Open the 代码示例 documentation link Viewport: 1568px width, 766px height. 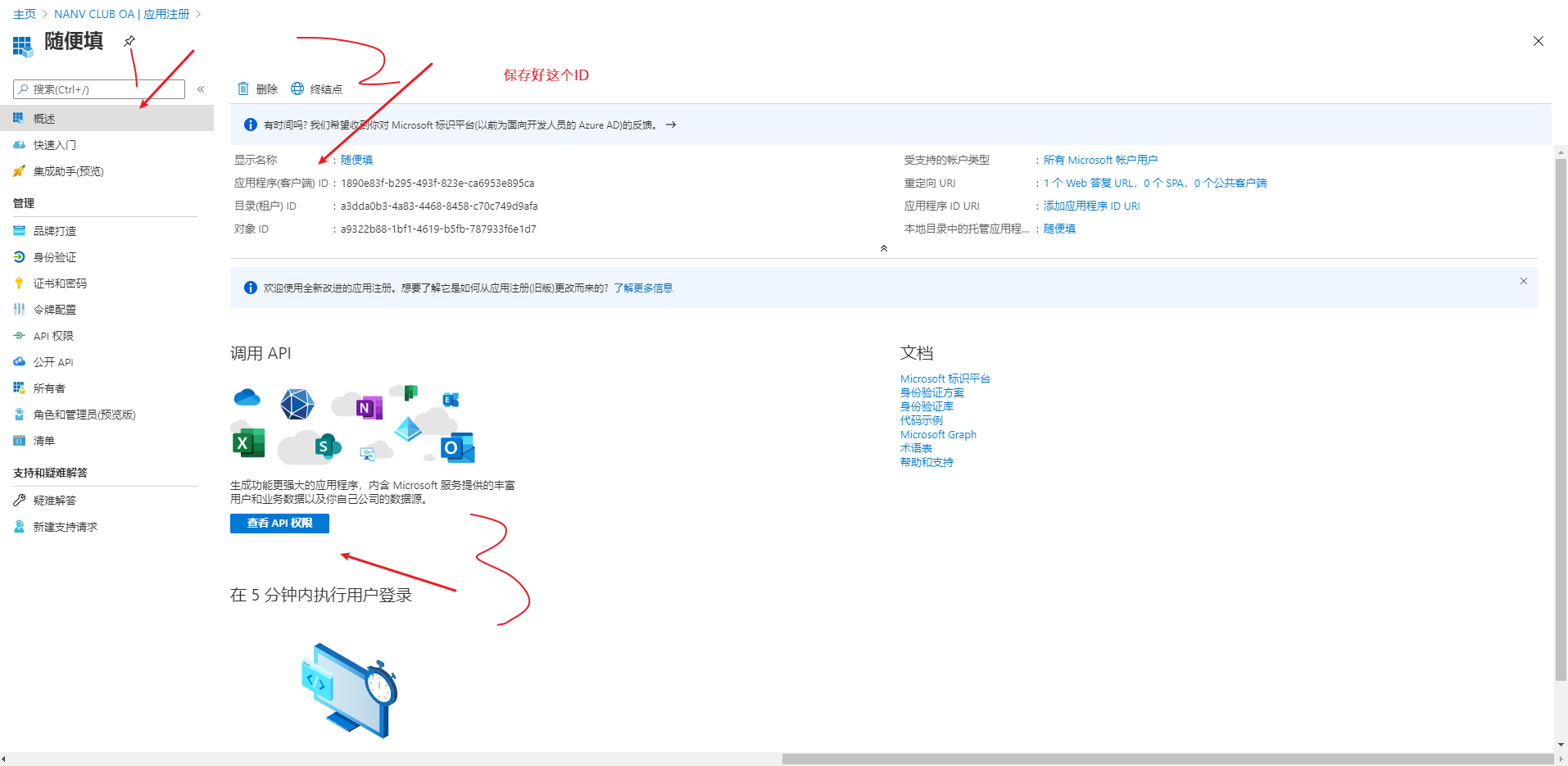[922, 420]
